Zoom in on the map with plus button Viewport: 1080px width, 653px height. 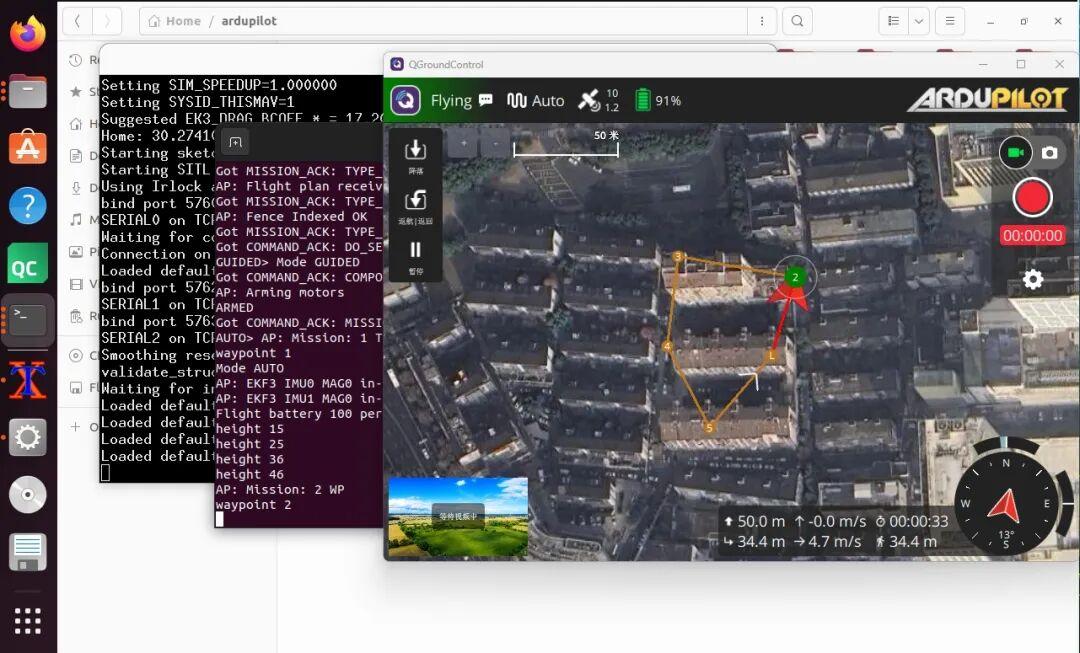(x=464, y=143)
